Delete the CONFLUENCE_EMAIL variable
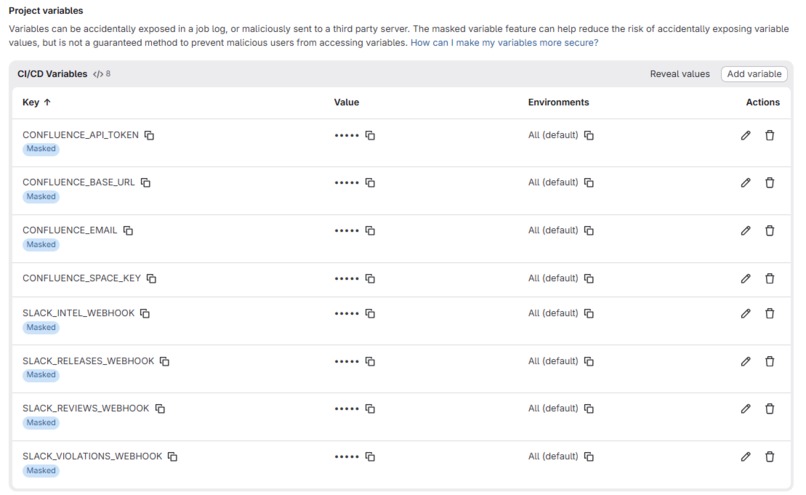806x495 pixels. click(770, 230)
